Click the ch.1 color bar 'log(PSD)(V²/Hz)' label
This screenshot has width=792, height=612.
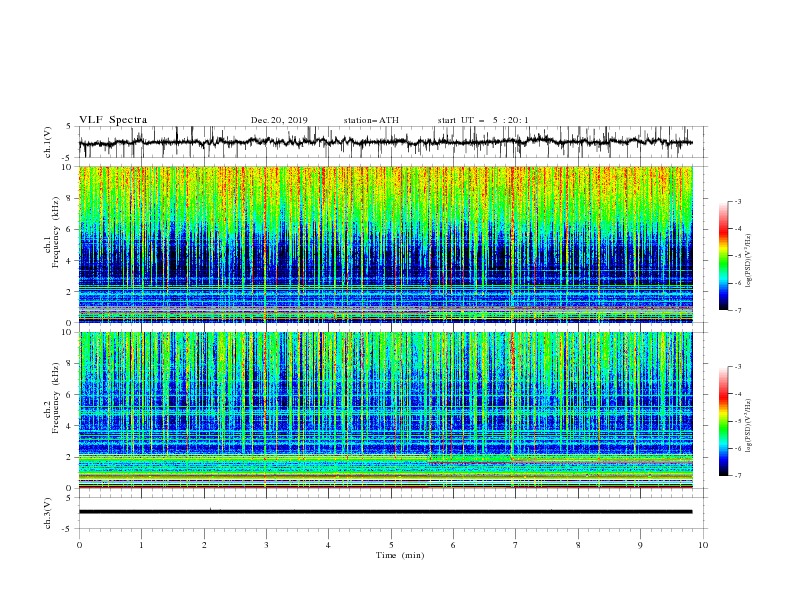click(x=749, y=261)
